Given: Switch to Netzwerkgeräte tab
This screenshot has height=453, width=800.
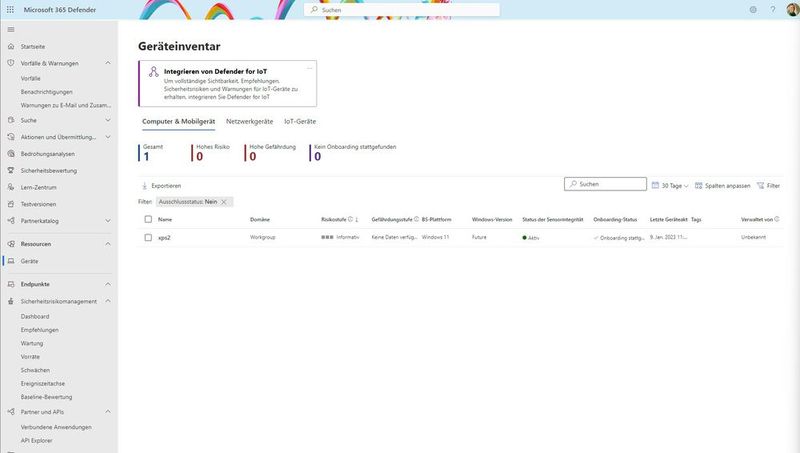Looking at the screenshot, I should point(249,121).
